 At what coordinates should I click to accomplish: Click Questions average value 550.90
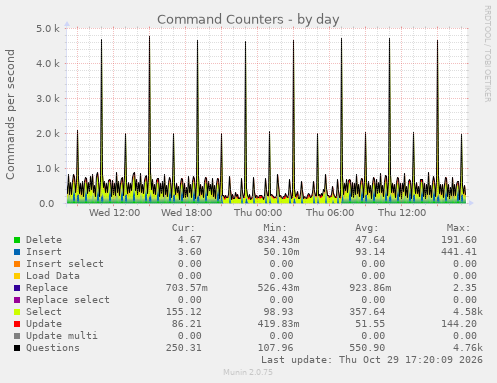(x=367, y=348)
